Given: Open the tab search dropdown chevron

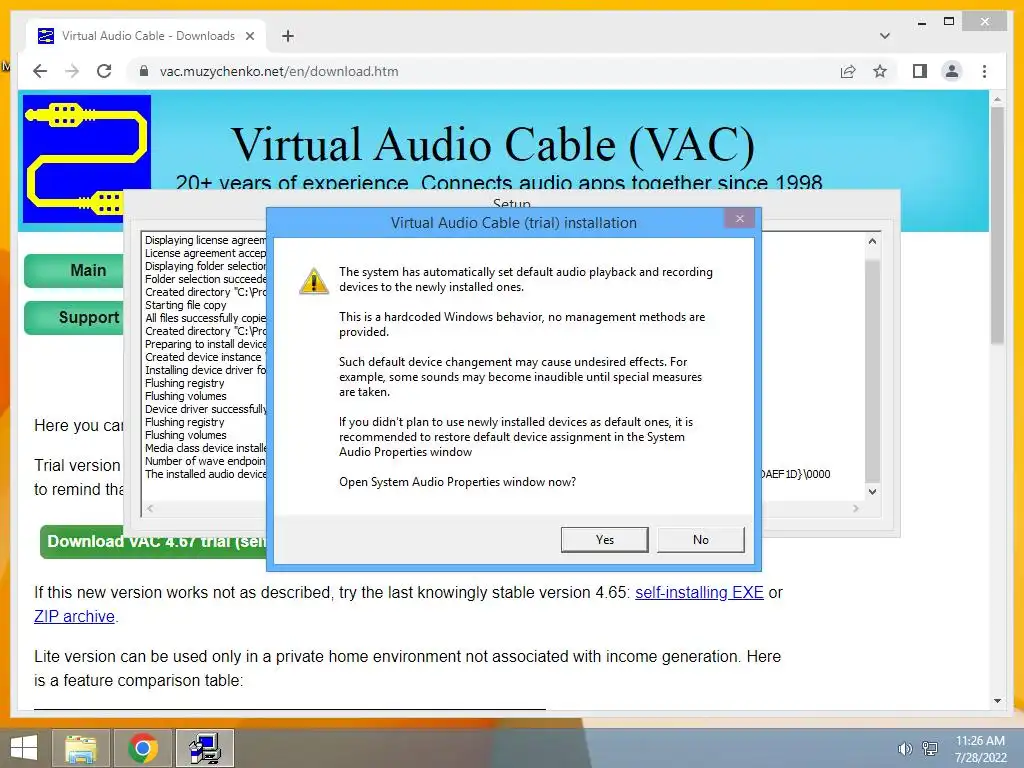Looking at the screenshot, I should point(885,36).
